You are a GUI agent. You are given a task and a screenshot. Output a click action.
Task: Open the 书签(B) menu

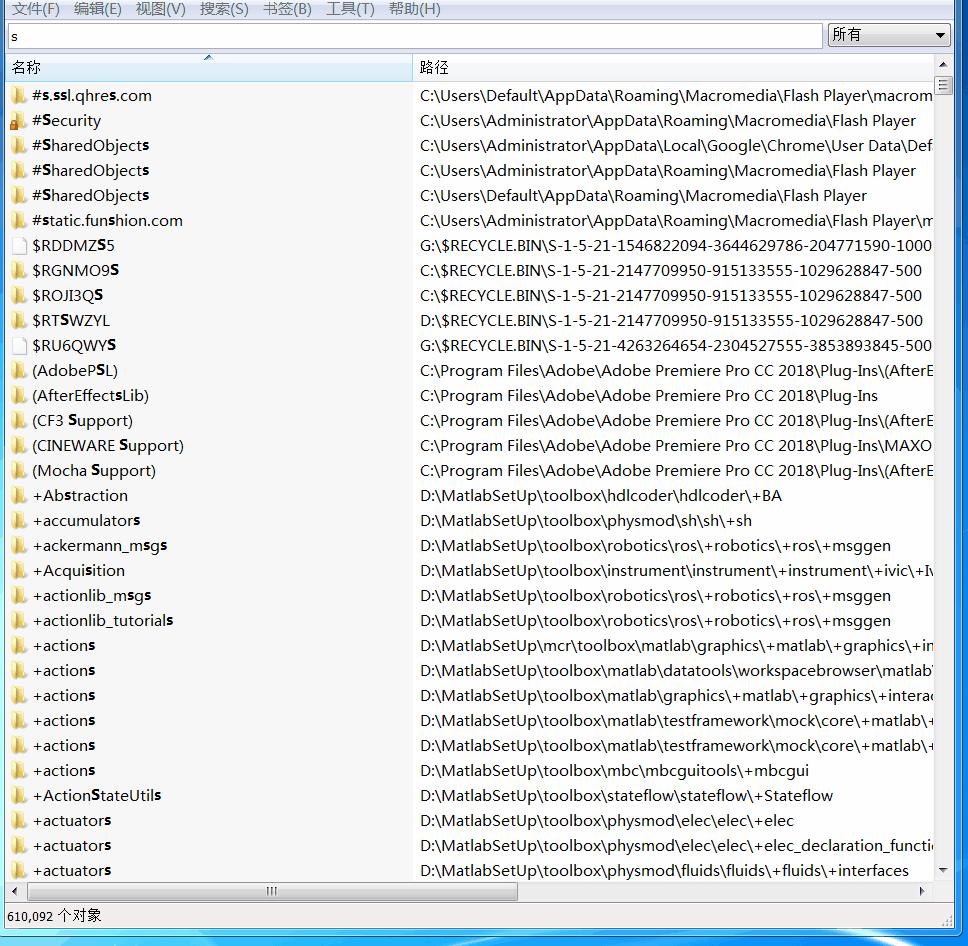point(287,9)
